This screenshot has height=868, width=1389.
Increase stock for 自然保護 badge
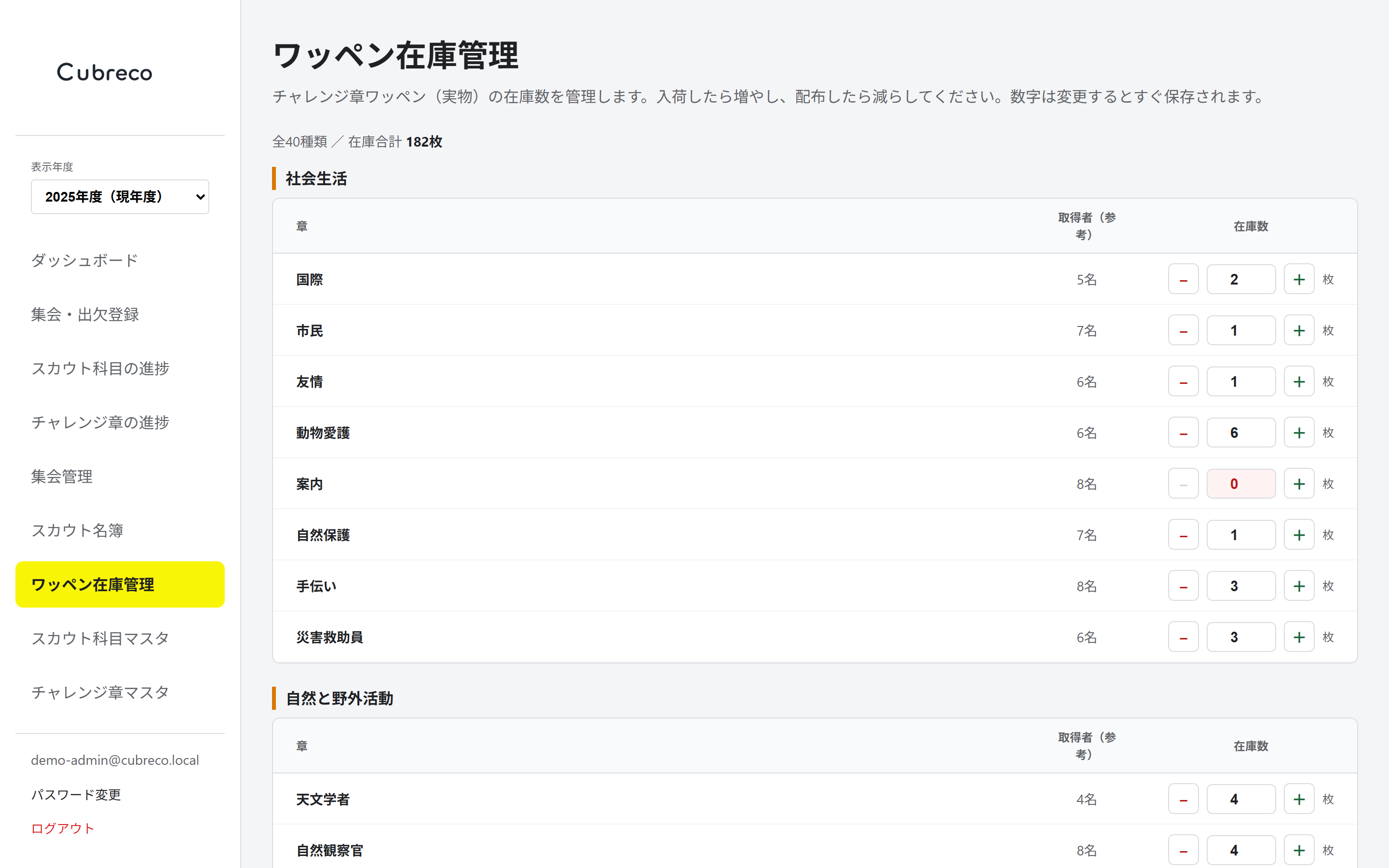(1299, 534)
